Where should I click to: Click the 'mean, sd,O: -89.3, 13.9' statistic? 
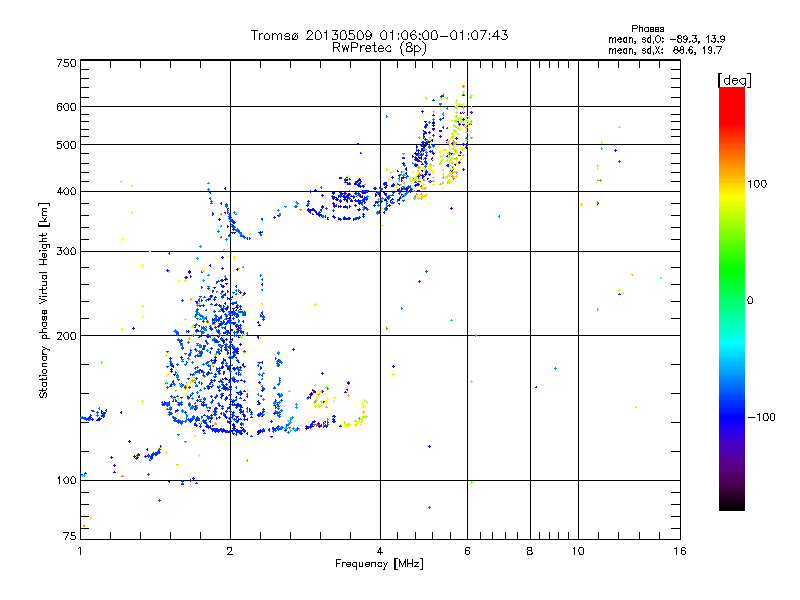click(x=666, y=39)
